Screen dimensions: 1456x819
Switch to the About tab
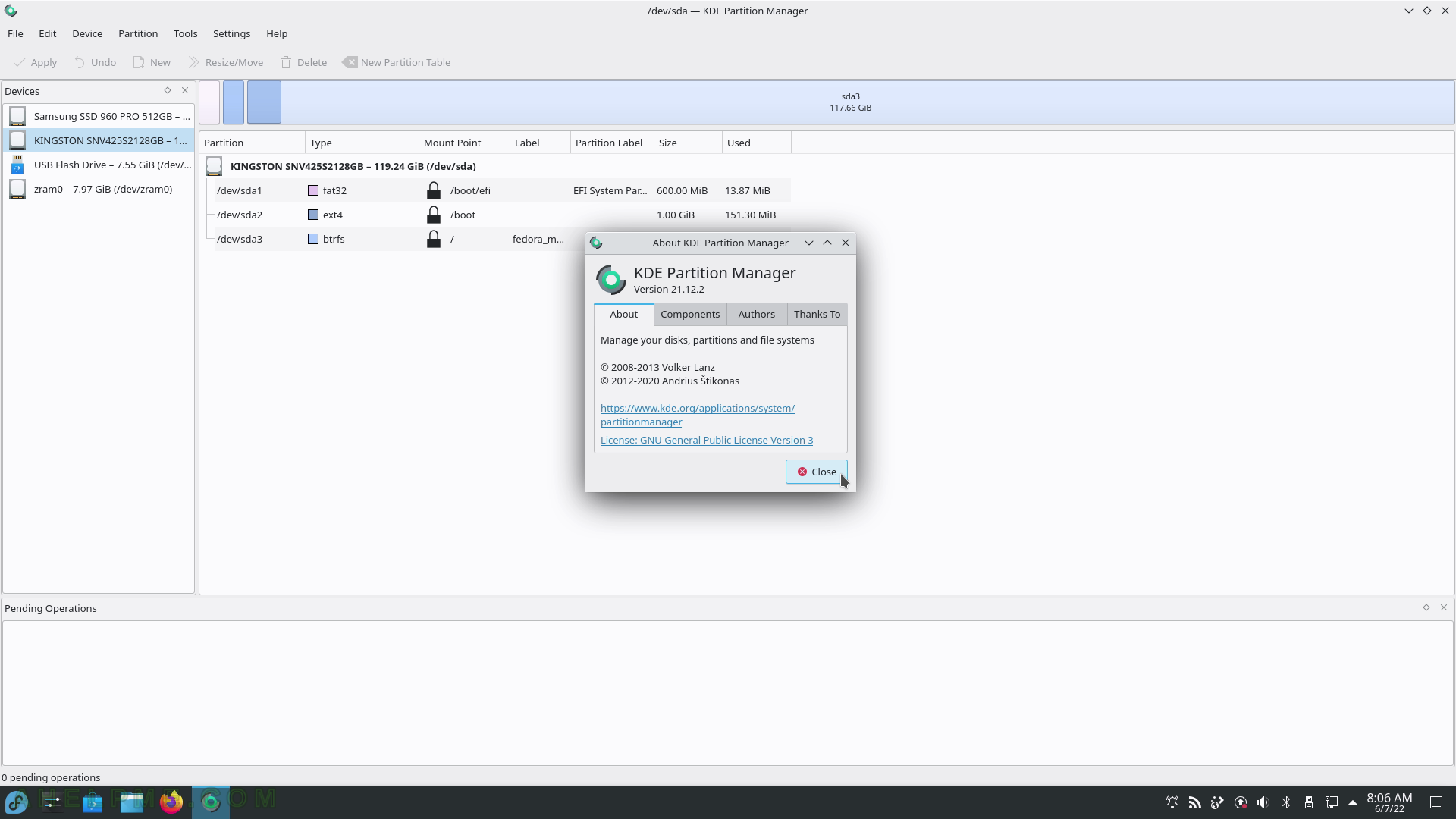(x=624, y=314)
